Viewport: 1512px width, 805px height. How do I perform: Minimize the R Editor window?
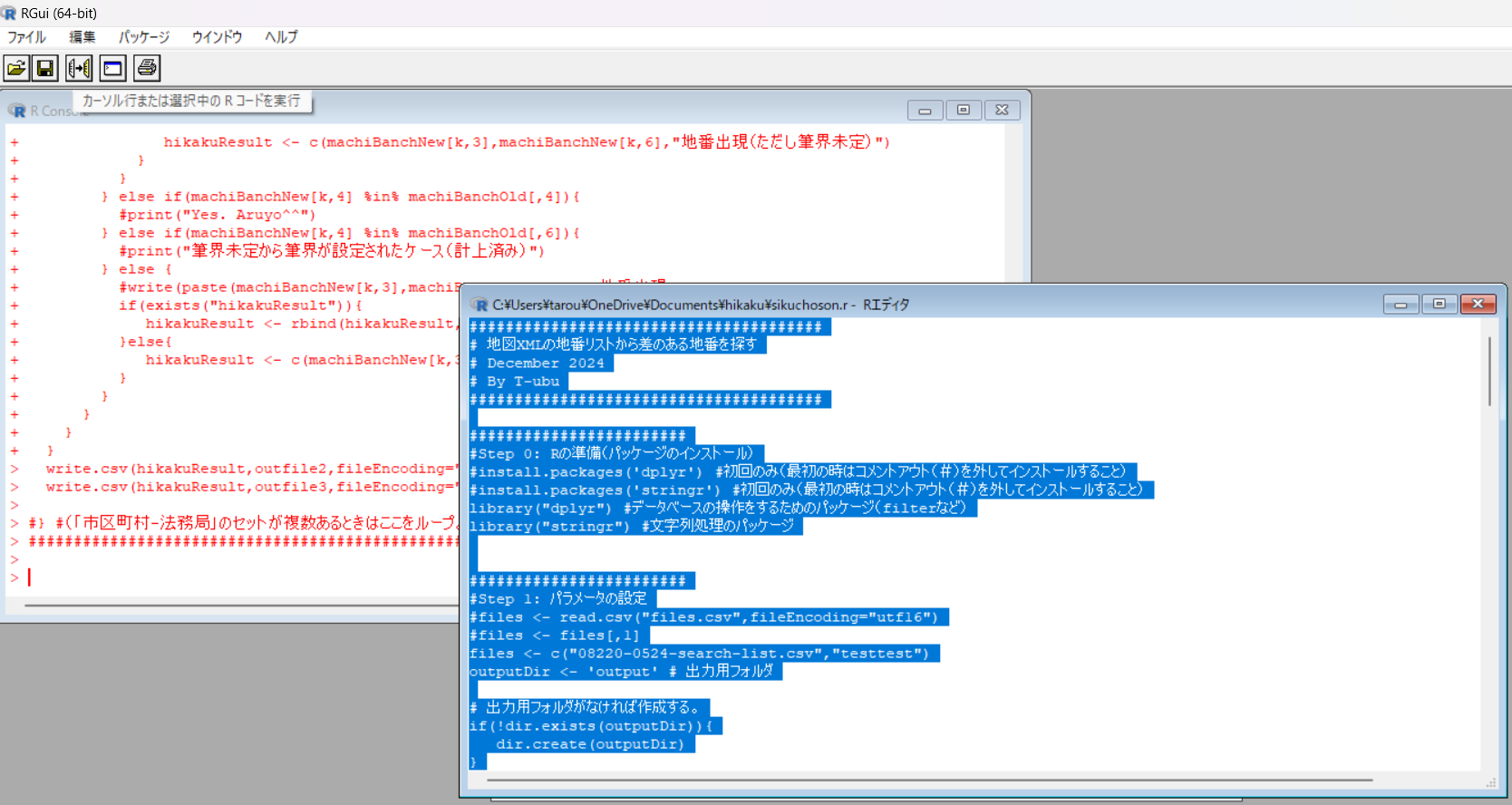coord(1401,304)
